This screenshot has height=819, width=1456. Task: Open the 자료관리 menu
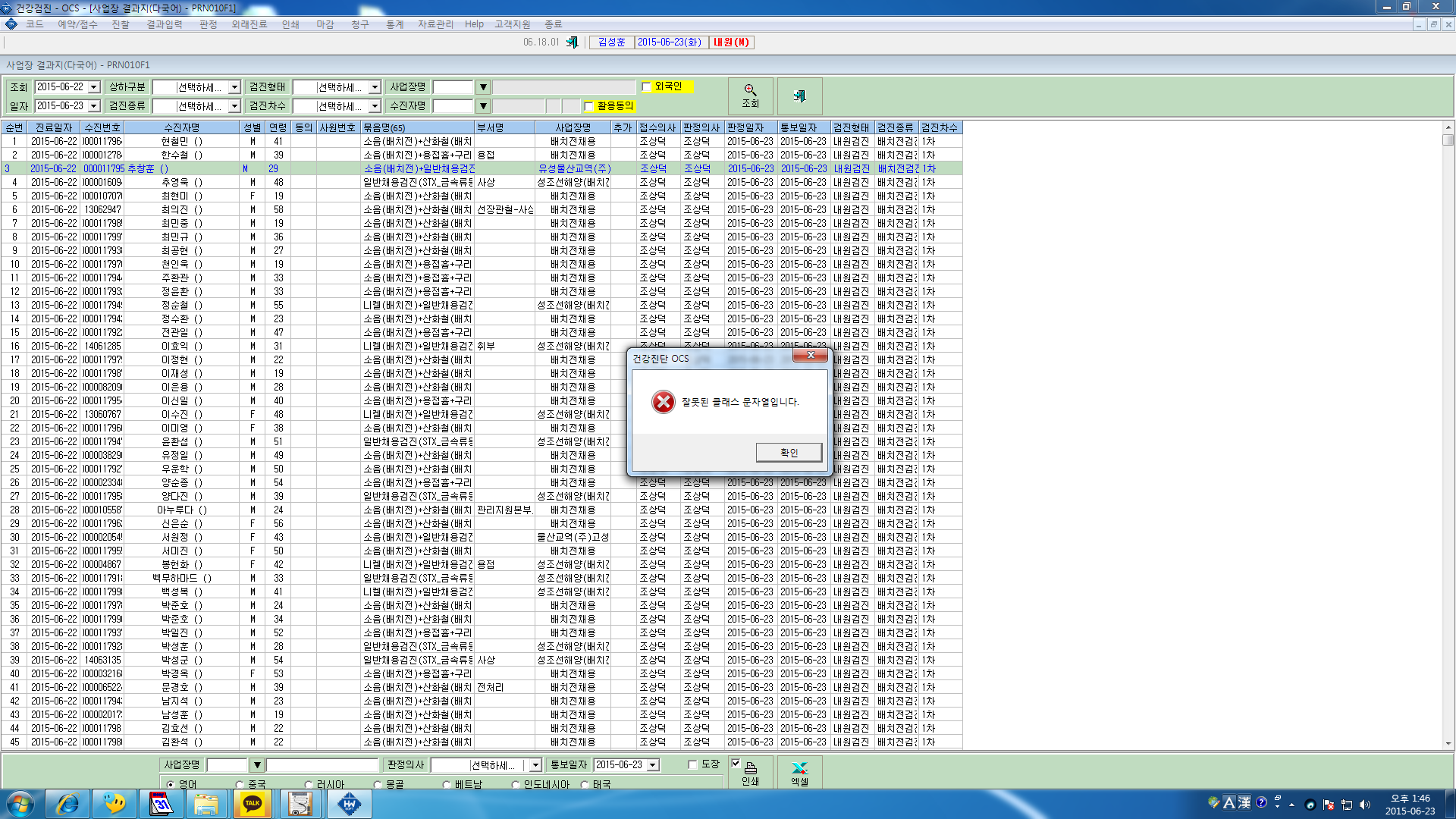point(435,24)
